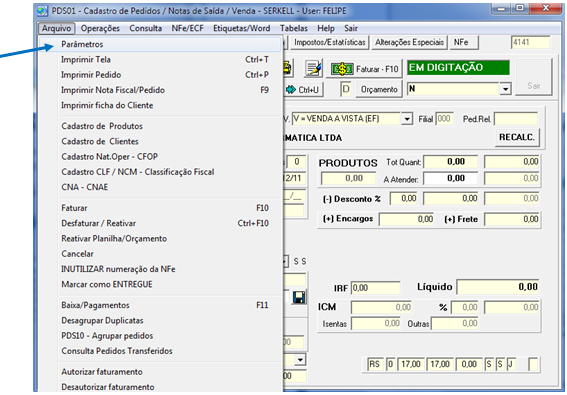Click the RECALC. button
This screenshot has height=395, width=567.
pyautogui.click(x=517, y=137)
